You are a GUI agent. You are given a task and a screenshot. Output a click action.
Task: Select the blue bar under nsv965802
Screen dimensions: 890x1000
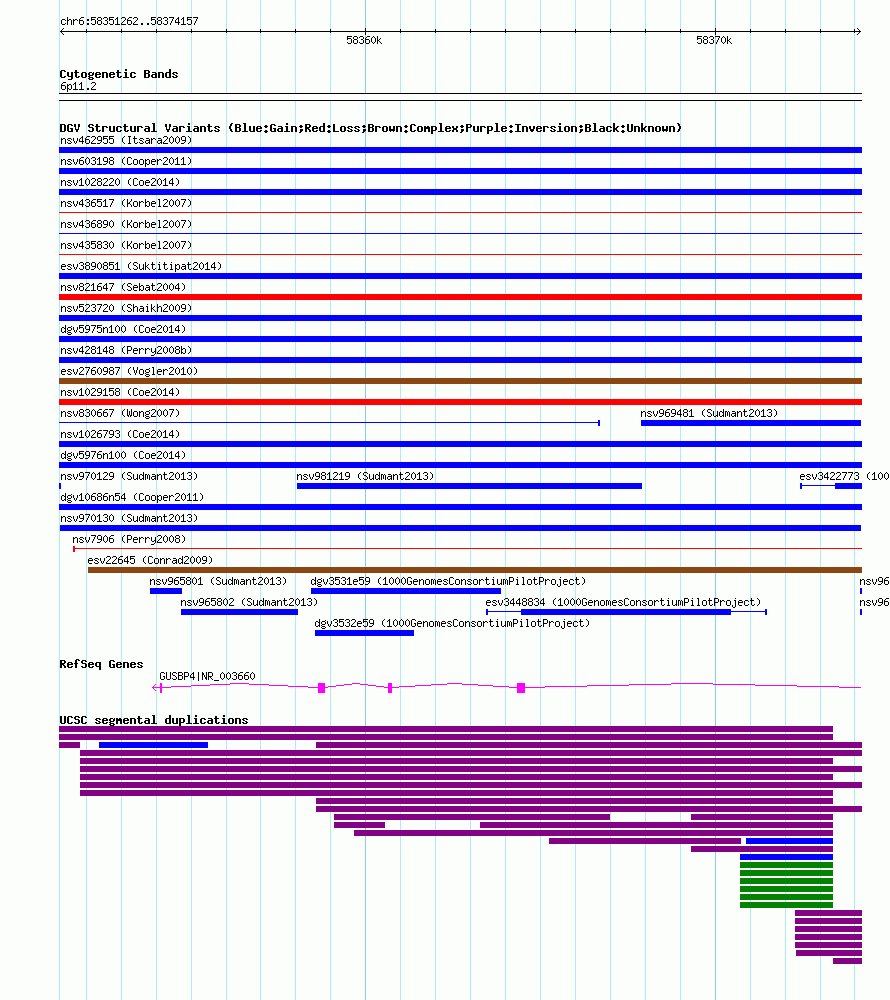click(239, 613)
